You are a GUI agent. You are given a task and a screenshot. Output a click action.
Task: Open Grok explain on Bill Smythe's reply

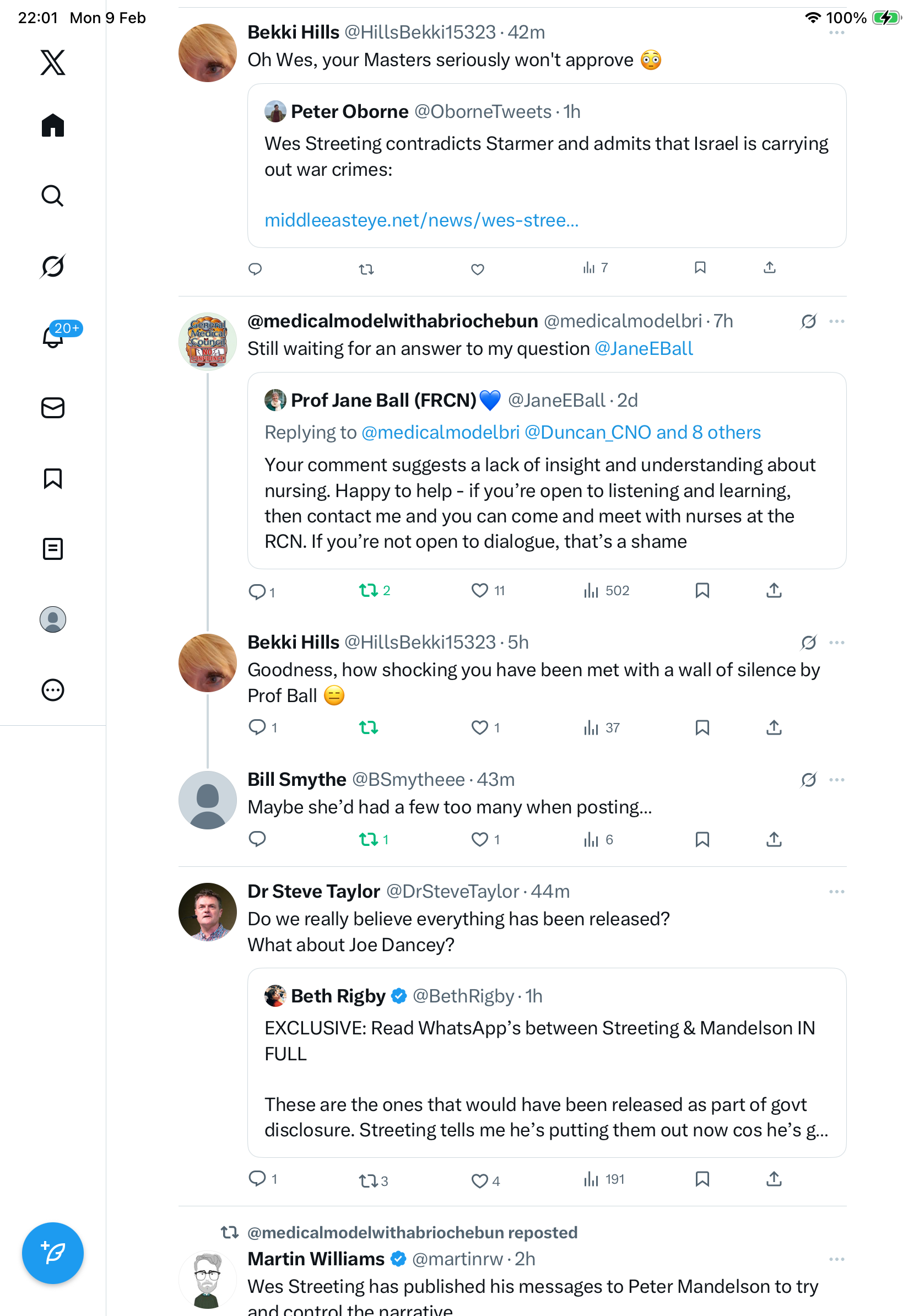coord(808,780)
